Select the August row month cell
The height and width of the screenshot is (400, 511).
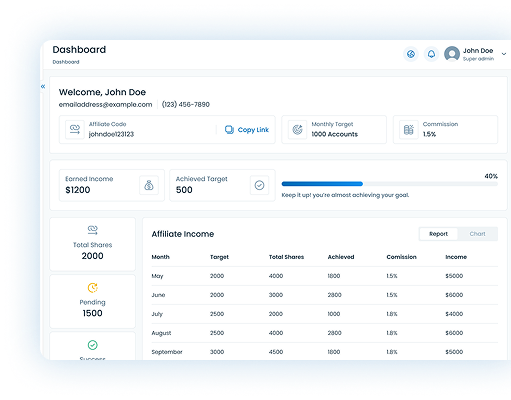pos(161,333)
